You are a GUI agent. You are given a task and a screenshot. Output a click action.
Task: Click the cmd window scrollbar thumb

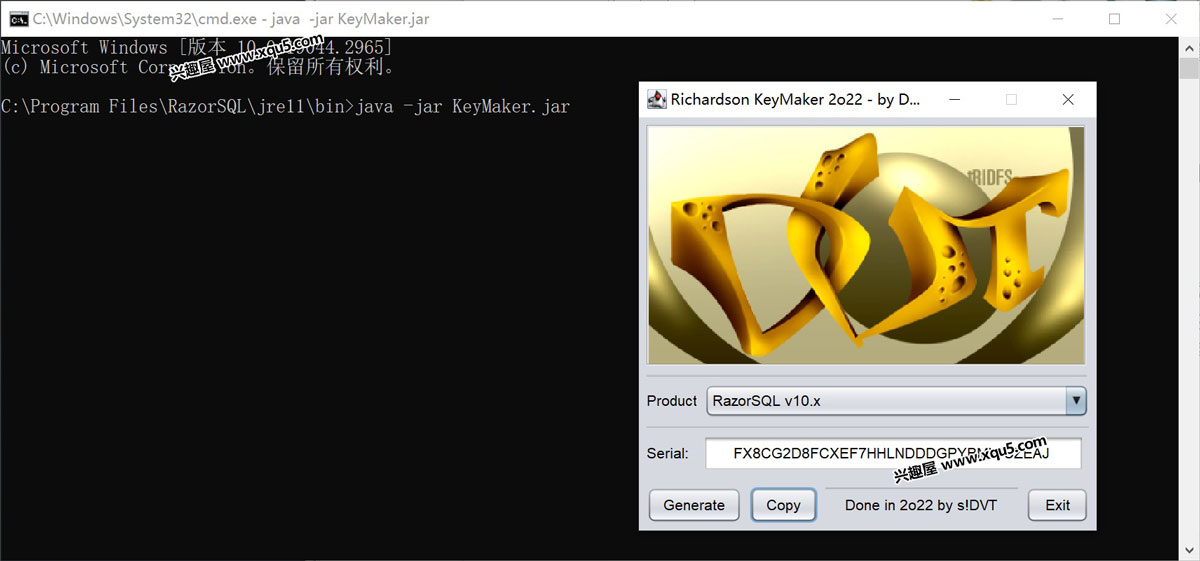pyautogui.click(x=1190, y=68)
